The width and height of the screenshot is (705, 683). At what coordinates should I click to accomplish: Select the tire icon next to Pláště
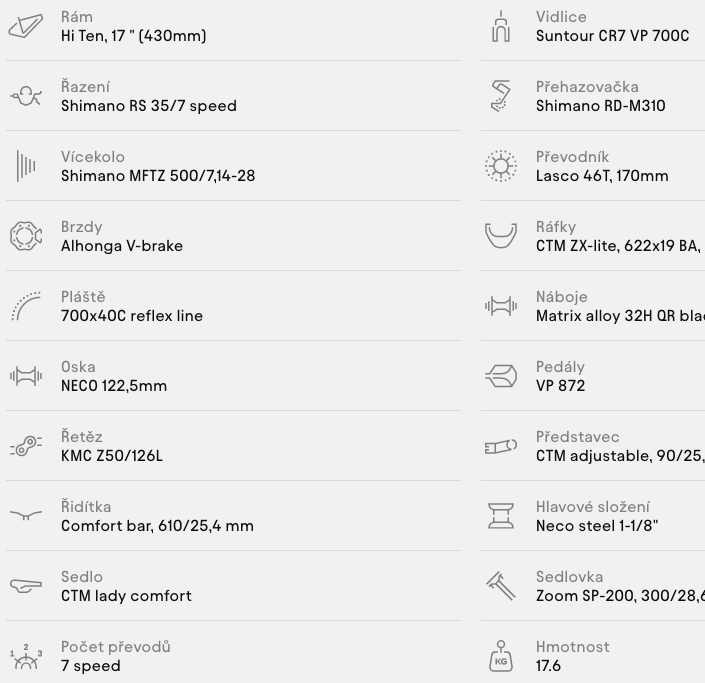(26, 306)
